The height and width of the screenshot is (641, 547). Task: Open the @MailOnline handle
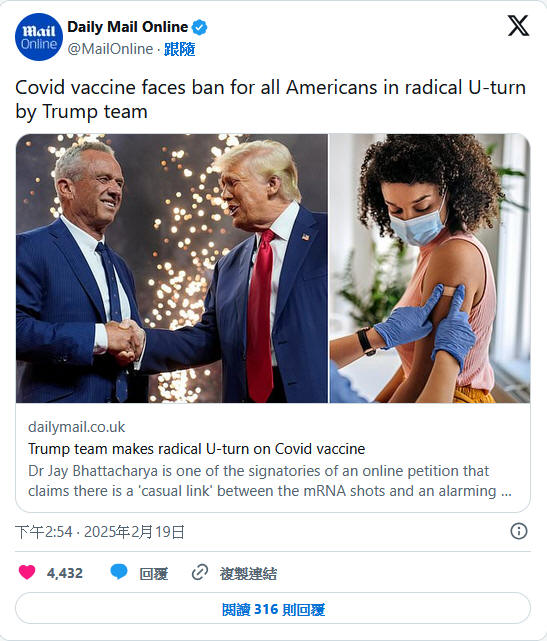click(110, 49)
